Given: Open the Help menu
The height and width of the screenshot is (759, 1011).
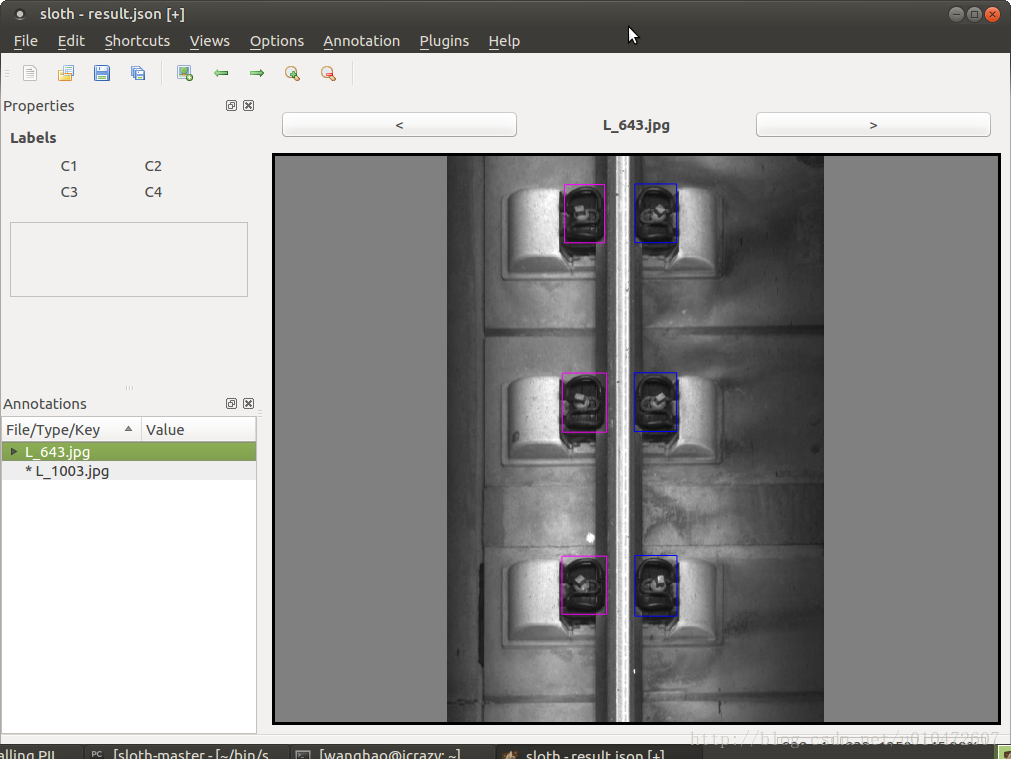Looking at the screenshot, I should pyautogui.click(x=504, y=41).
